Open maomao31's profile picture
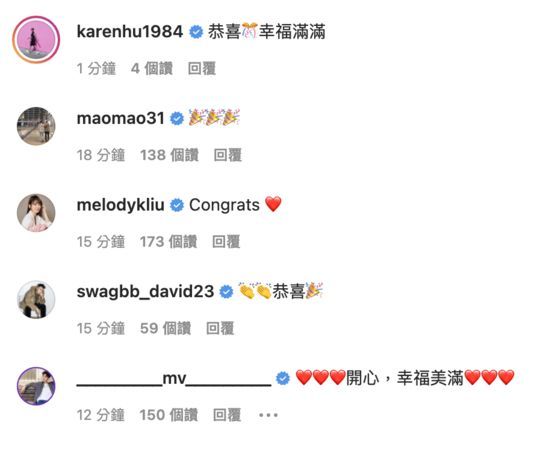Viewport: 555px width, 450px height. coord(36,126)
